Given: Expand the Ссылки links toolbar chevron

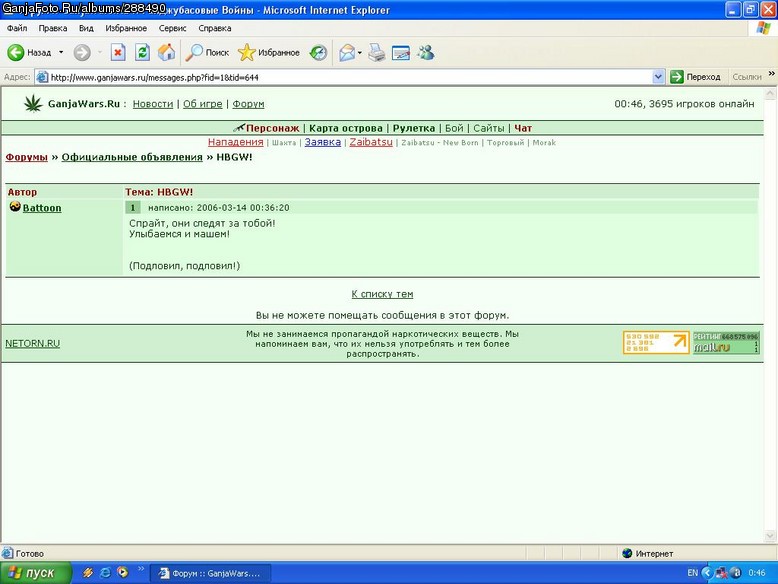Looking at the screenshot, I should pos(772,74).
